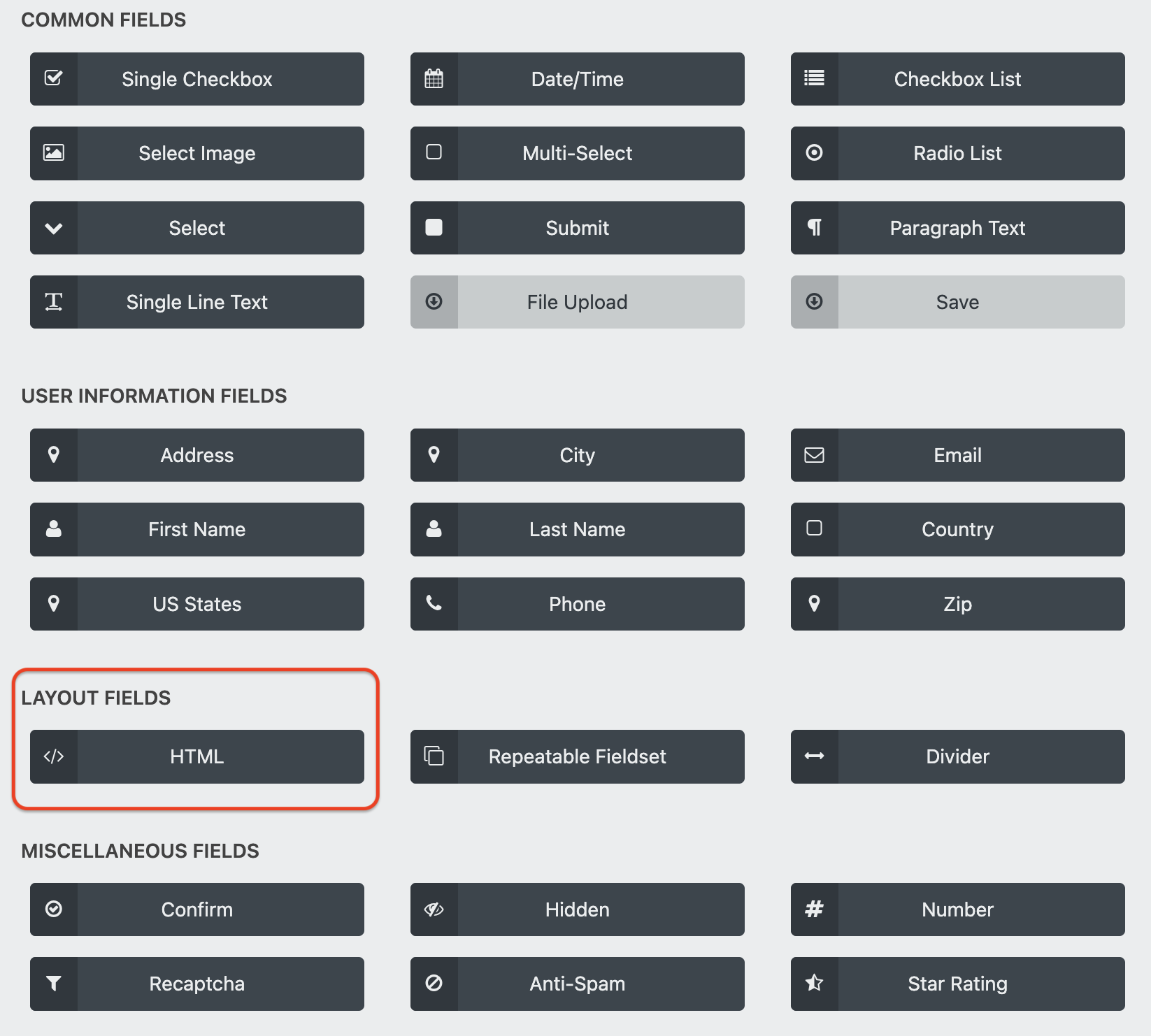Image resolution: width=1151 pixels, height=1036 pixels.
Task: Click the paragraph mark icon on Paragraph Text
Action: point(814,228)
